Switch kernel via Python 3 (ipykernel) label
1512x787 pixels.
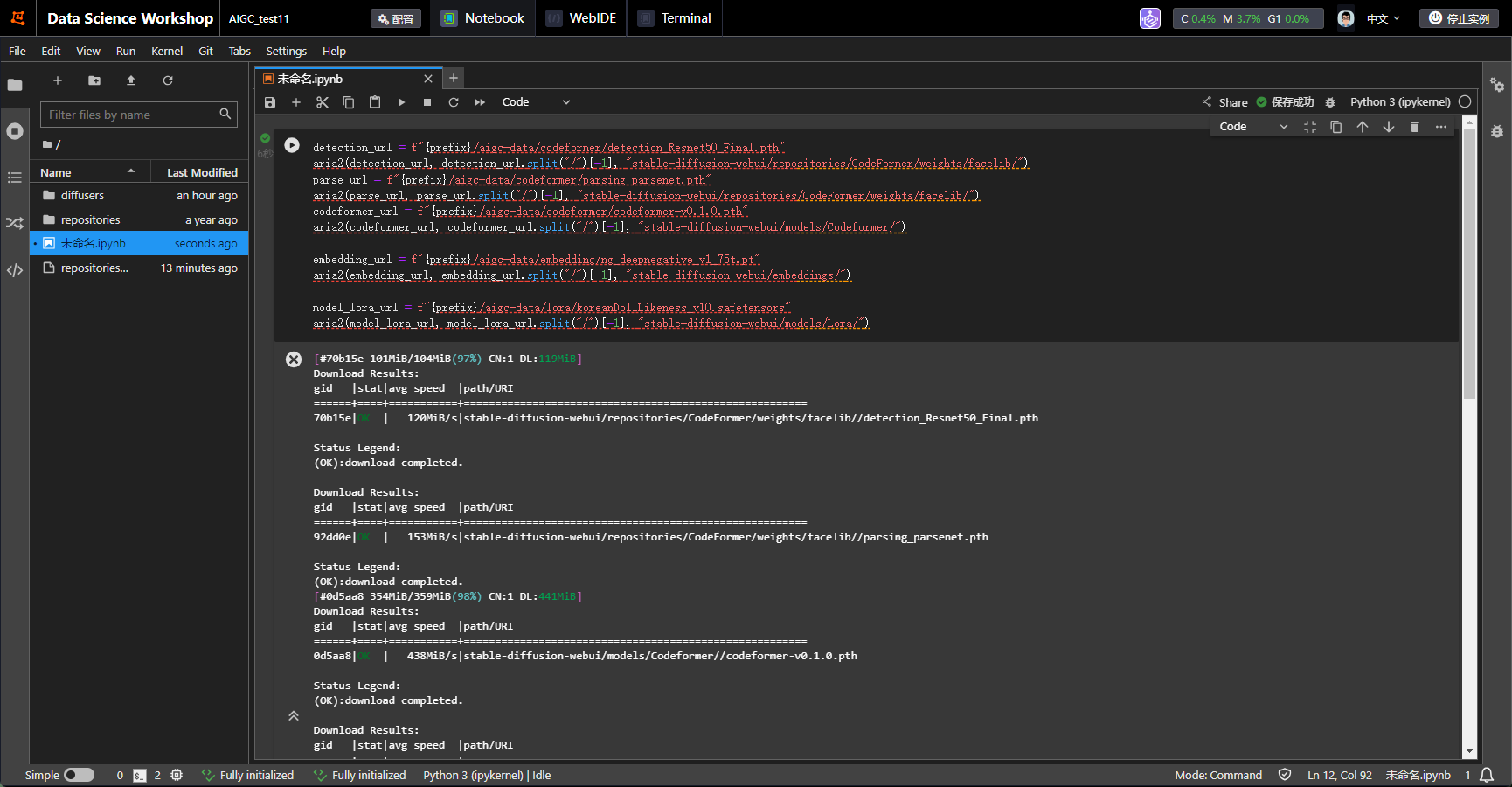1400,102
